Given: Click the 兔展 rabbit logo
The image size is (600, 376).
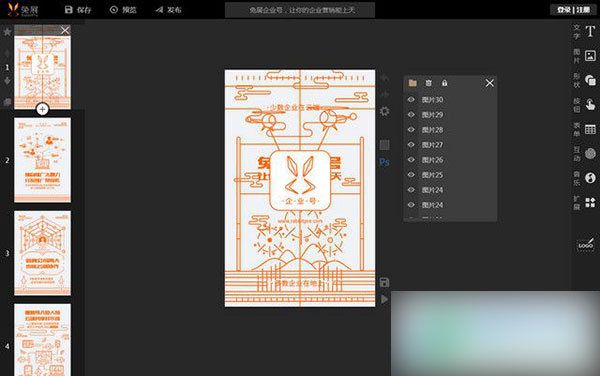Looking at the screenshot, I should click(23, 10).
